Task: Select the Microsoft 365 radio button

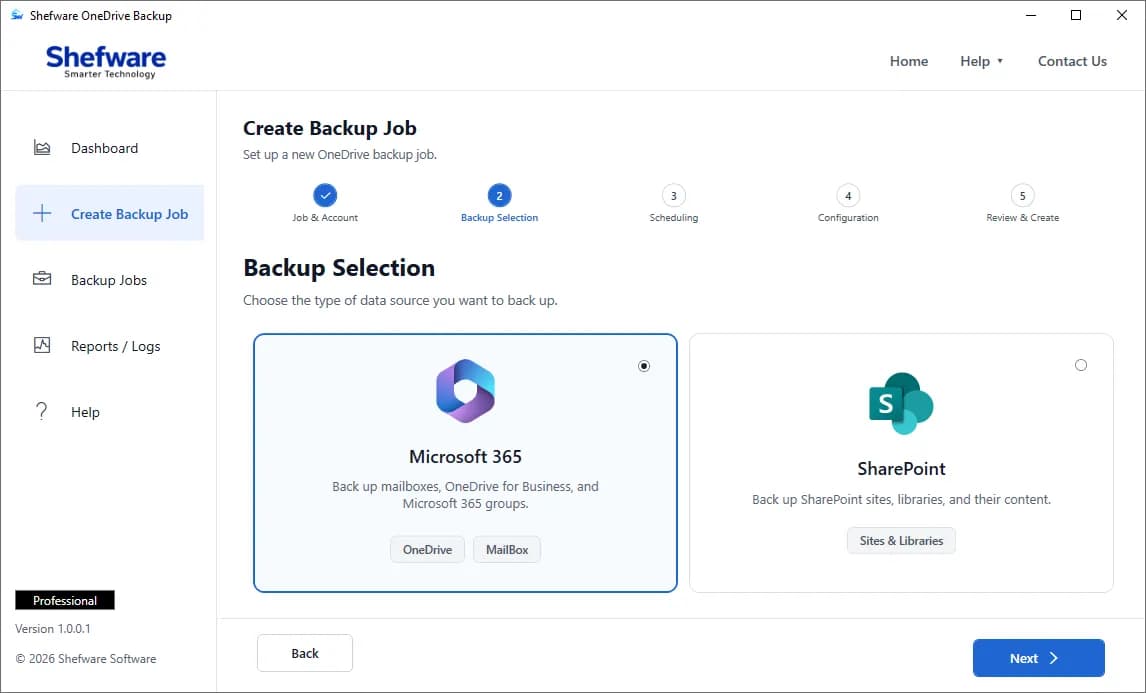Action: (644, 366)
